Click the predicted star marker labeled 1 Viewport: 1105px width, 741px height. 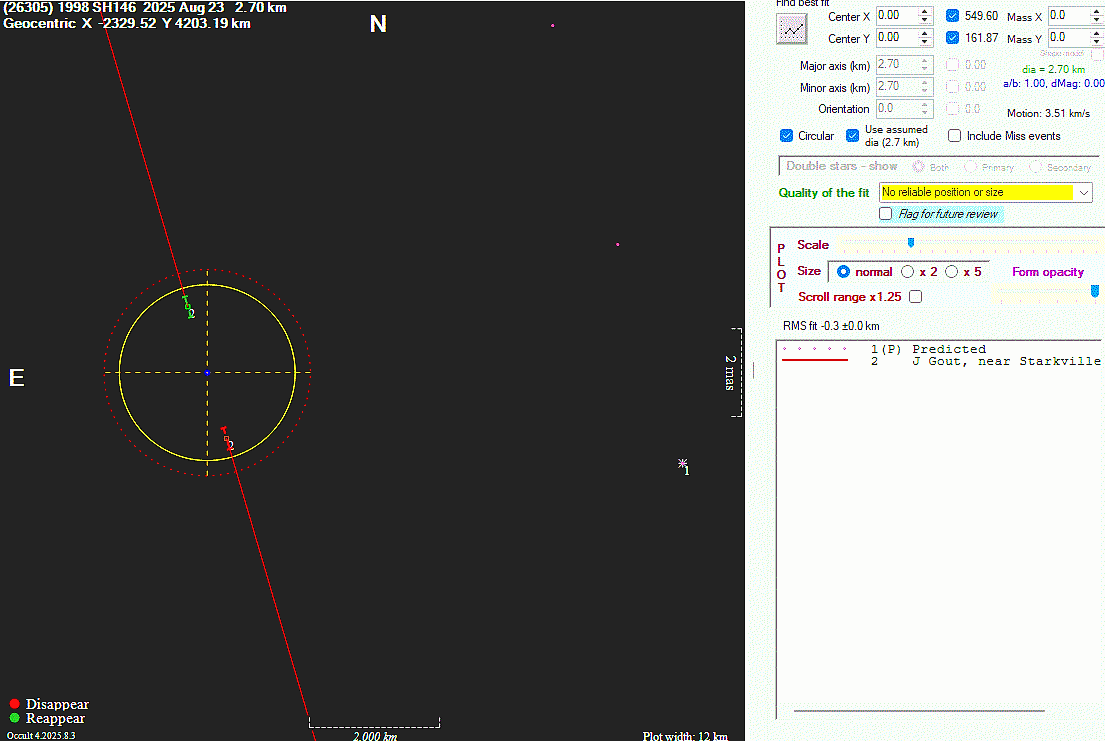[682, 463]
